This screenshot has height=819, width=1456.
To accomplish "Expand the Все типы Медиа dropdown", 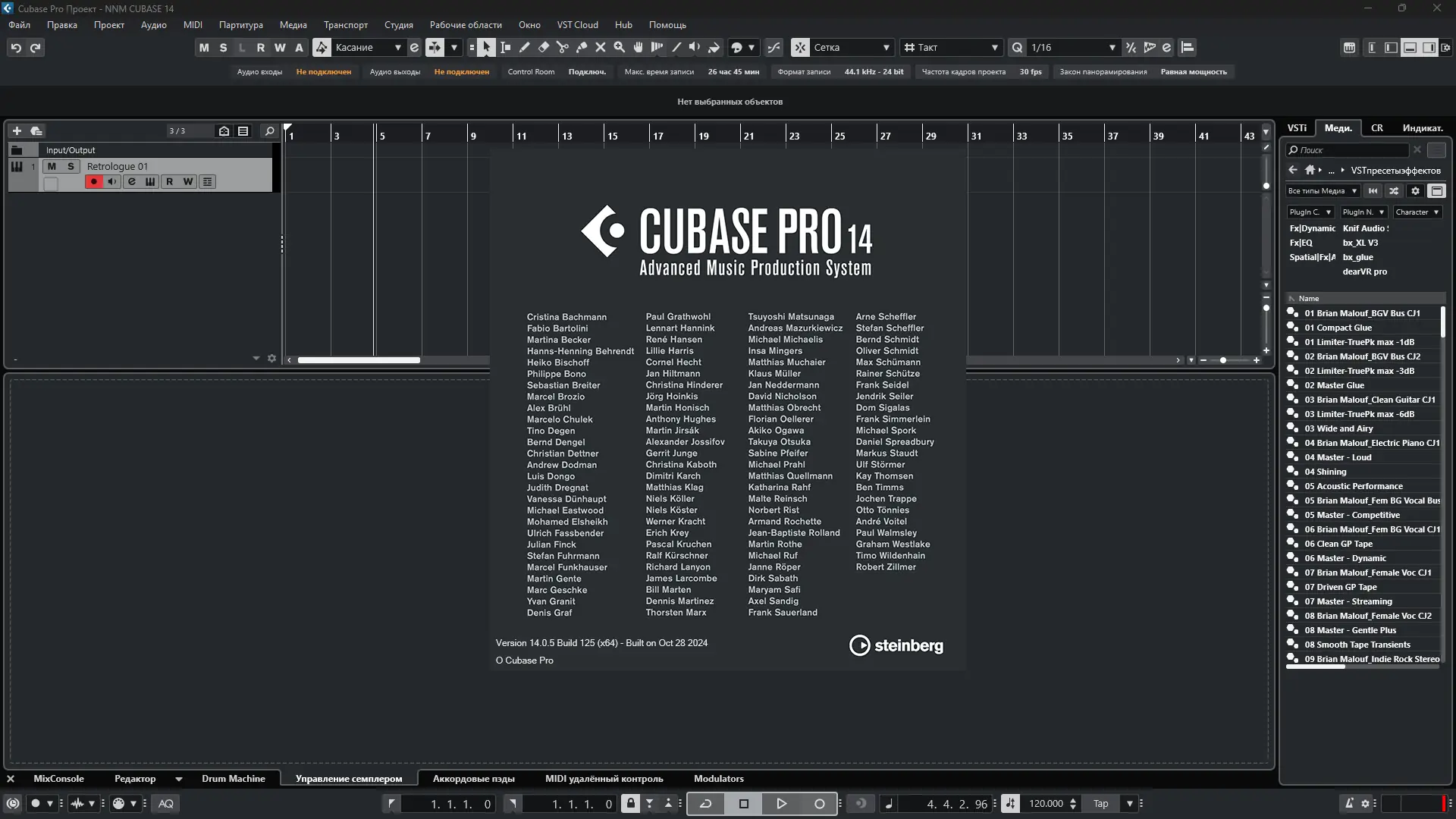I will pyautogui.click(x=1322, y=190).
